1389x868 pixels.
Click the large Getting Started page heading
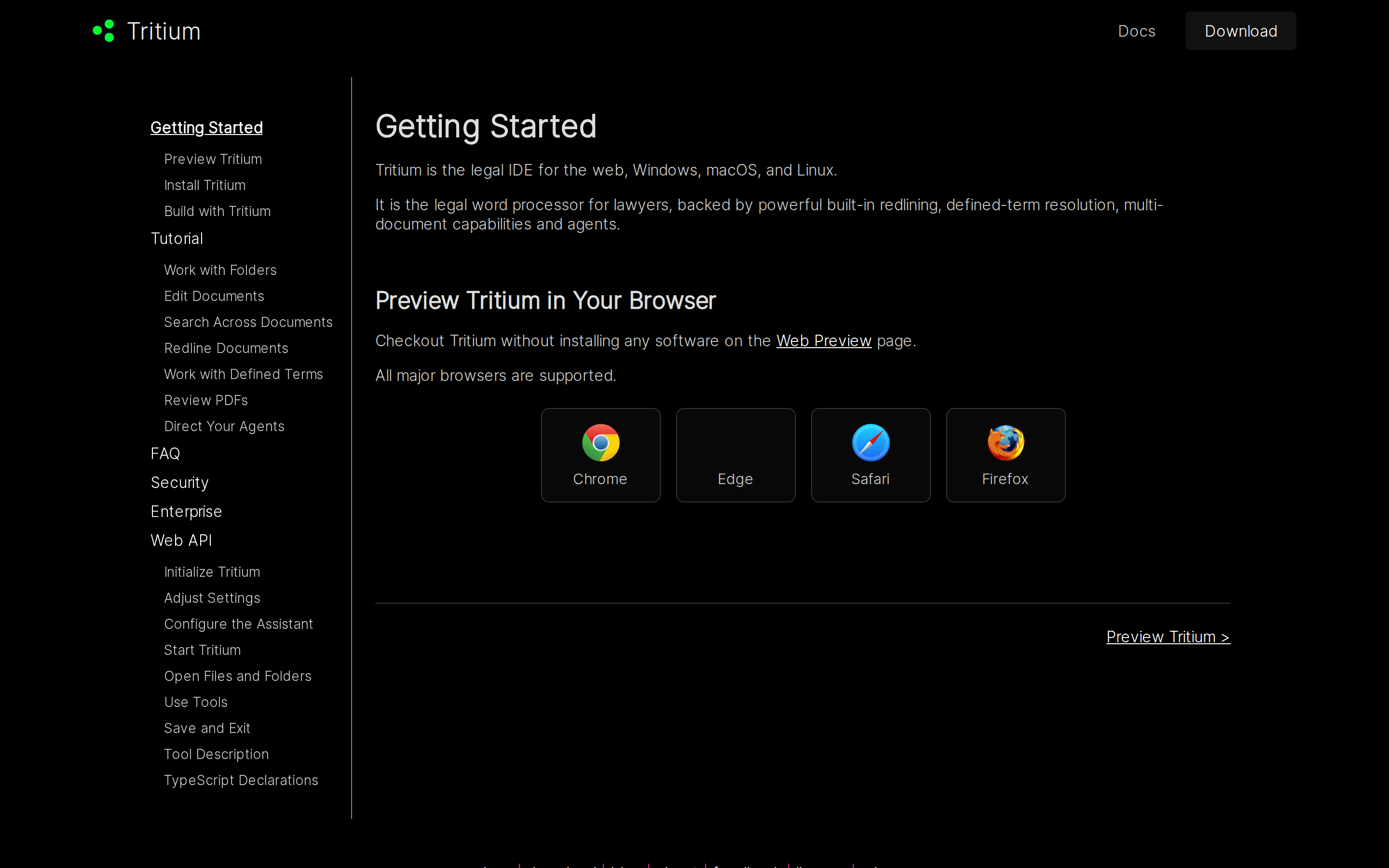click(486, 126)
